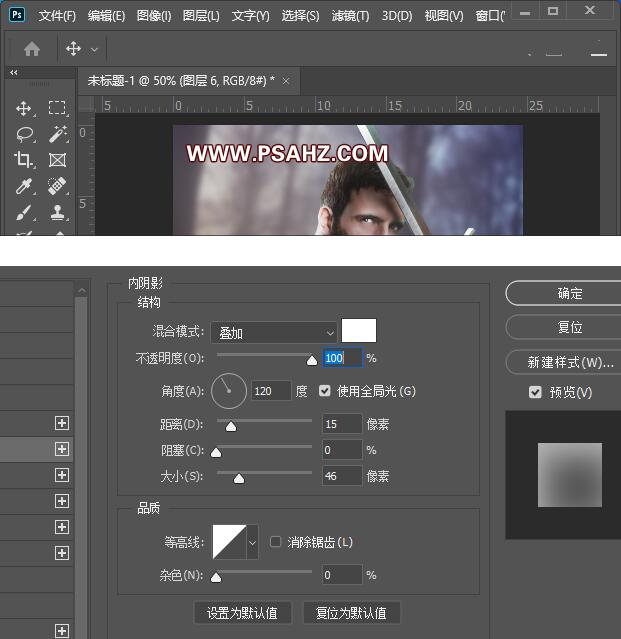The height and width of the screenshot is (639, 621).
Task: Click the 不透明度 opacity value field
Action: click(x=342, y=358)
